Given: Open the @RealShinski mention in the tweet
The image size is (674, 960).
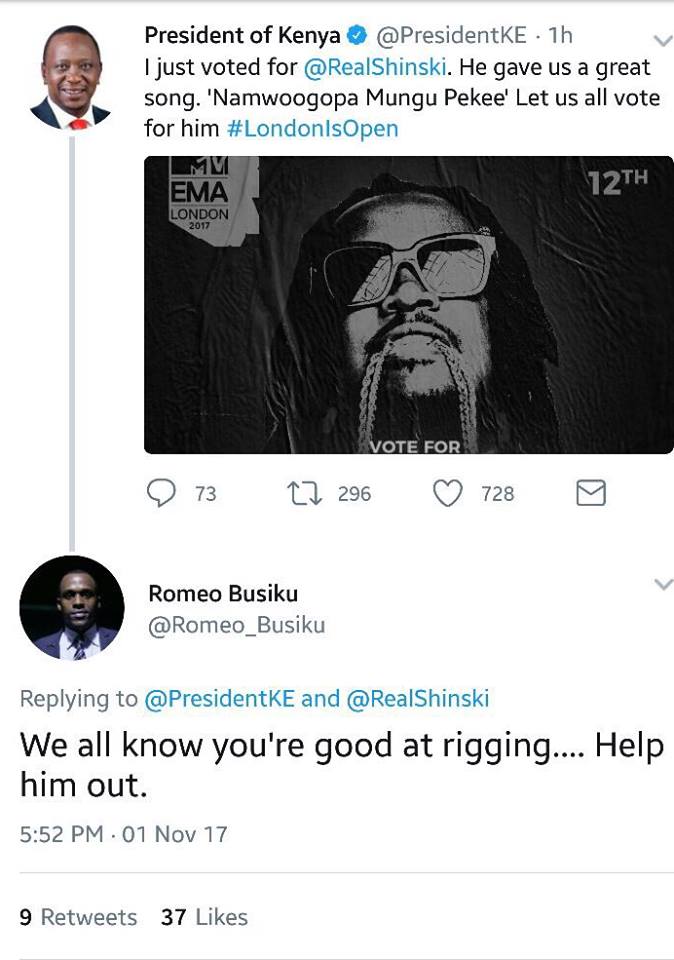Looking at the screenshot, I should click(x=375, y=67).
